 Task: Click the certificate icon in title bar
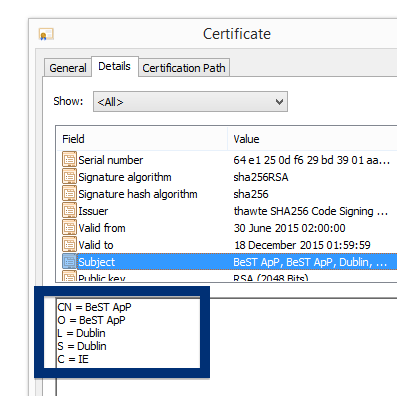tap(46, 34)
